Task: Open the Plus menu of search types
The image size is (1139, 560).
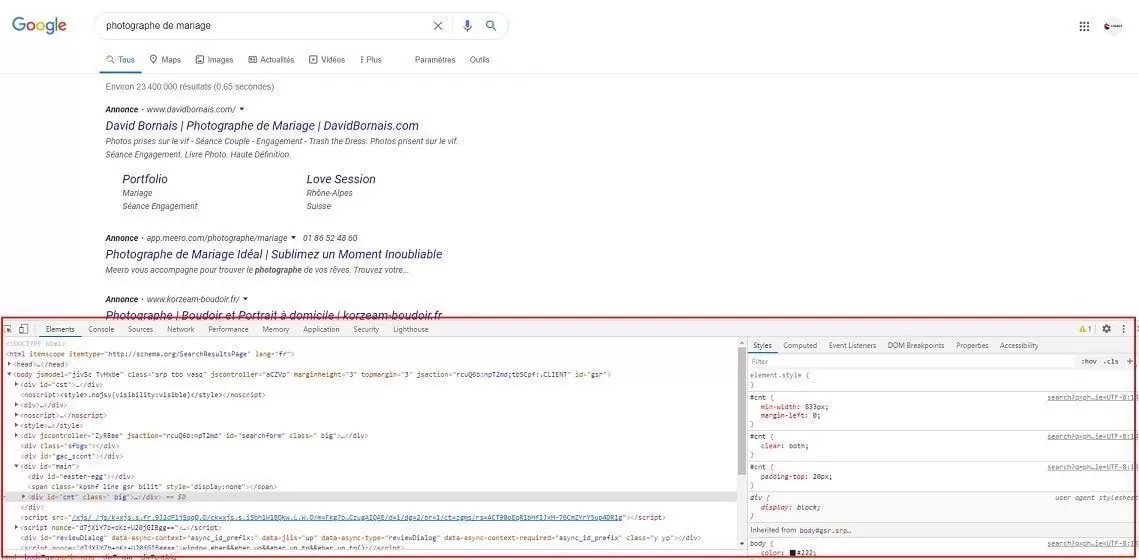Action: pos(370,60)
